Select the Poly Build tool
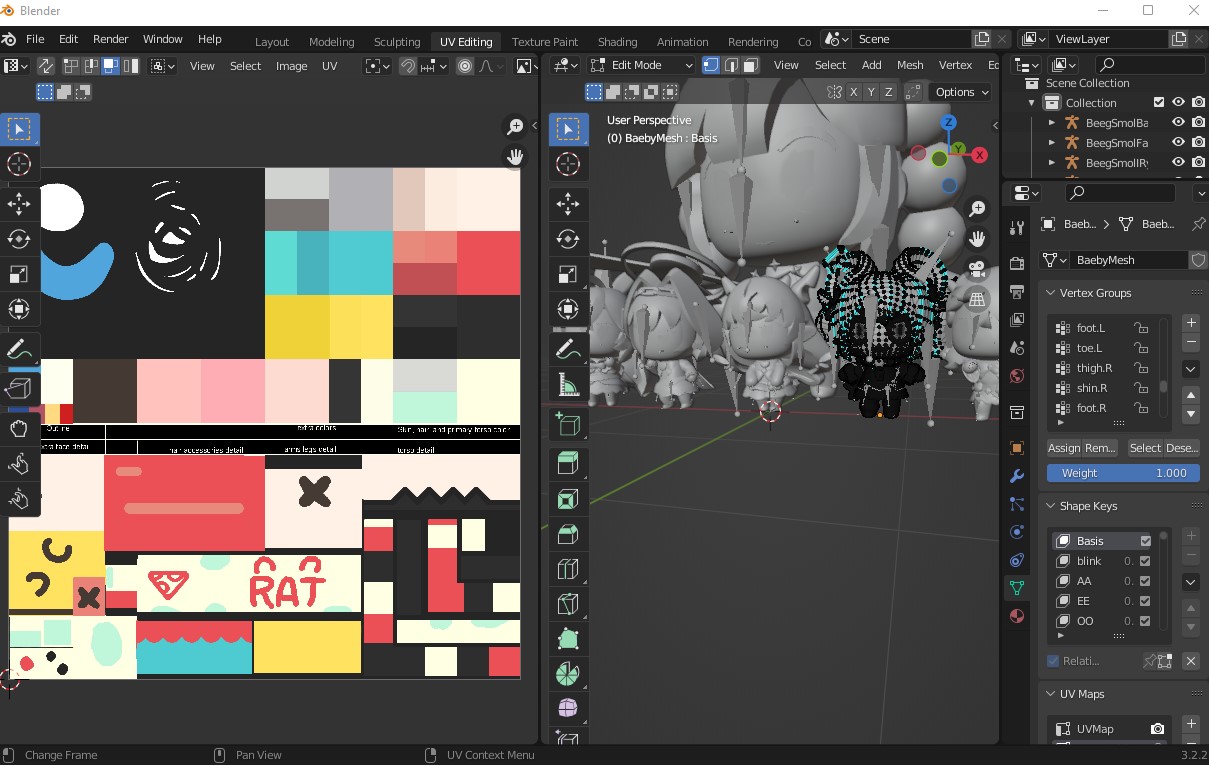The width and height of the screenshot is (1209, 765). coord(568,639)
